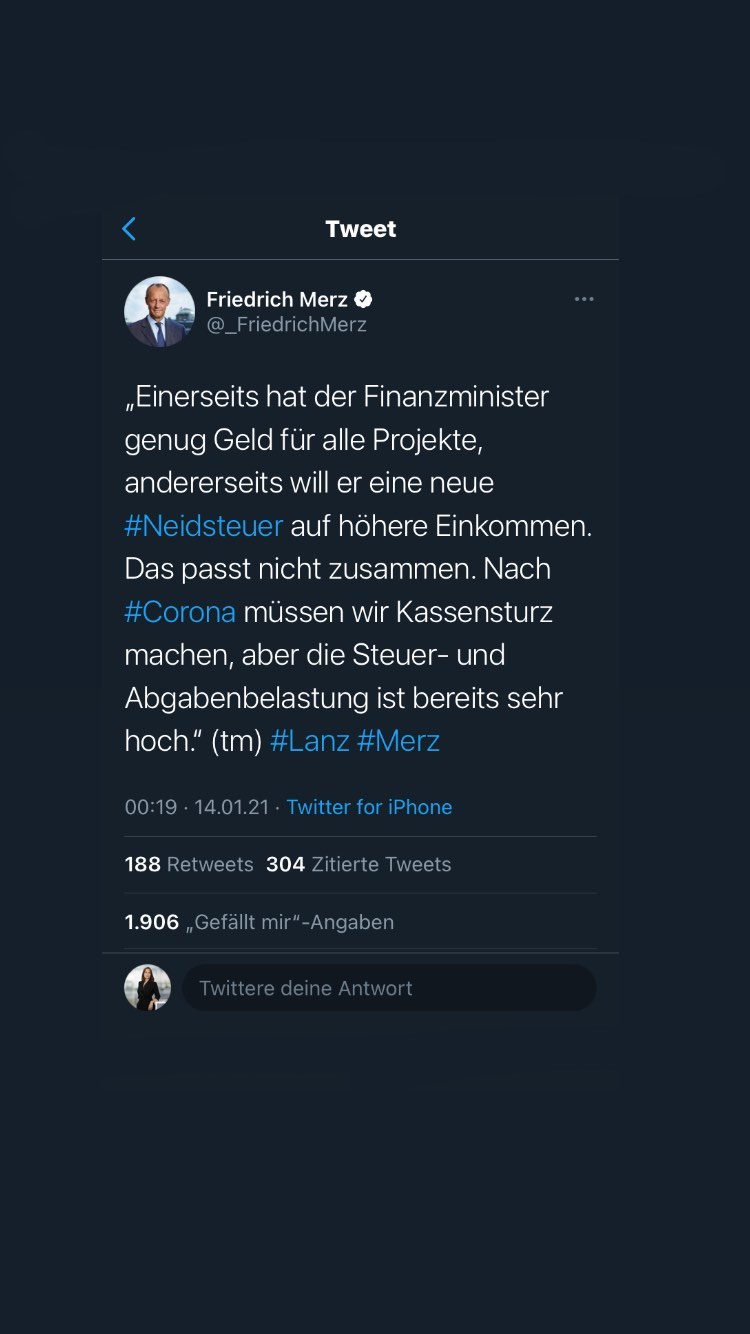750x1334 pixels.
Task: Show the 304 Zitierte Tweets
Action: pos(358,864)
